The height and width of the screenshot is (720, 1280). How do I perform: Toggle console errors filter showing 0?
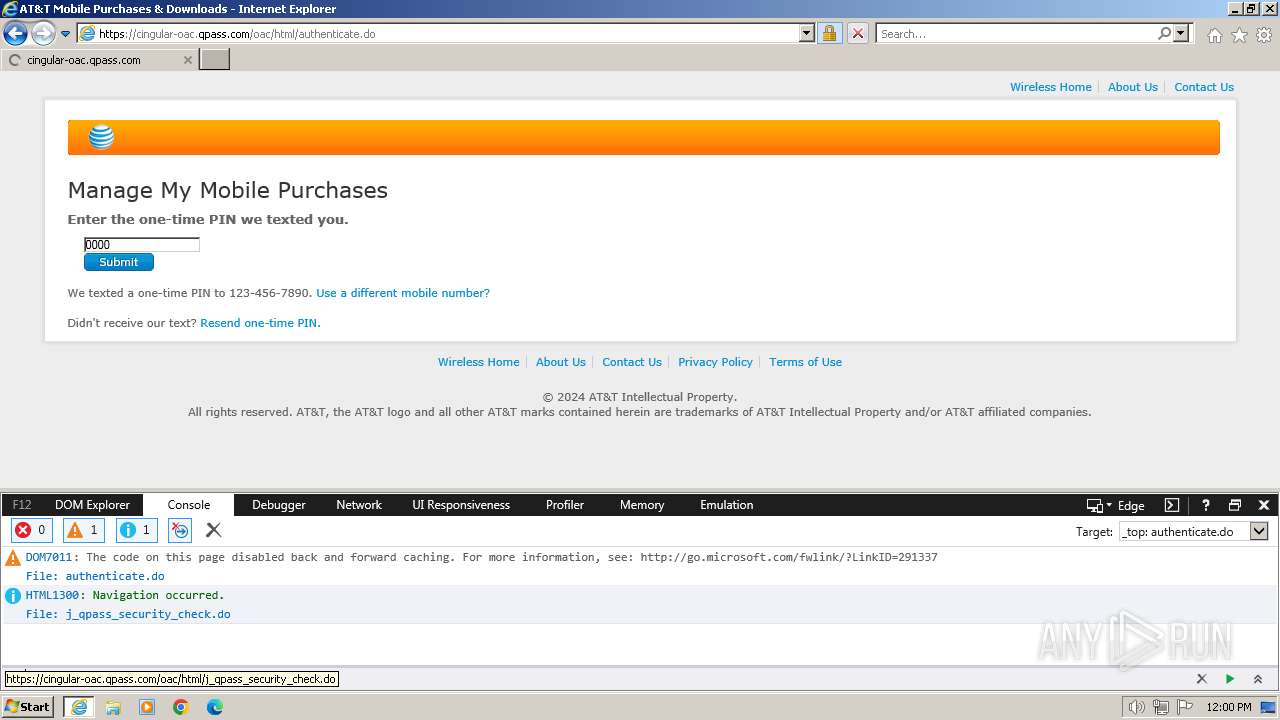31,530
